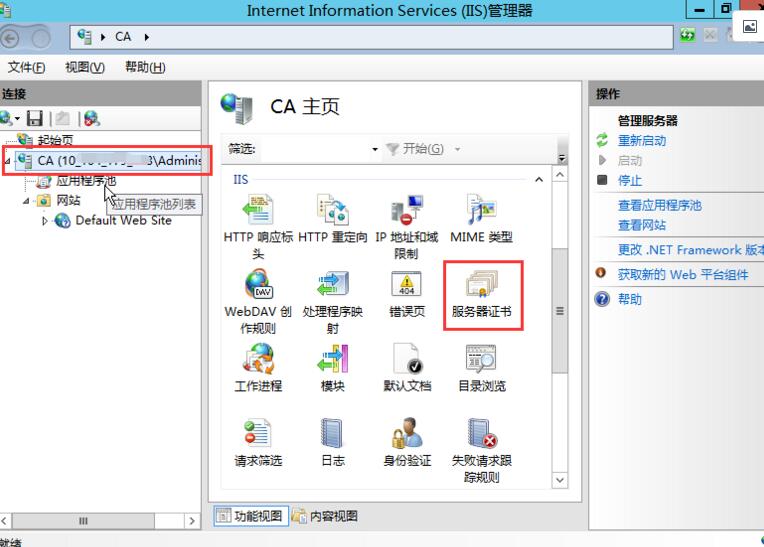The image size is (764, 547).
Task: Open the 筛选 filter dropdown
Action: [375, 150]
